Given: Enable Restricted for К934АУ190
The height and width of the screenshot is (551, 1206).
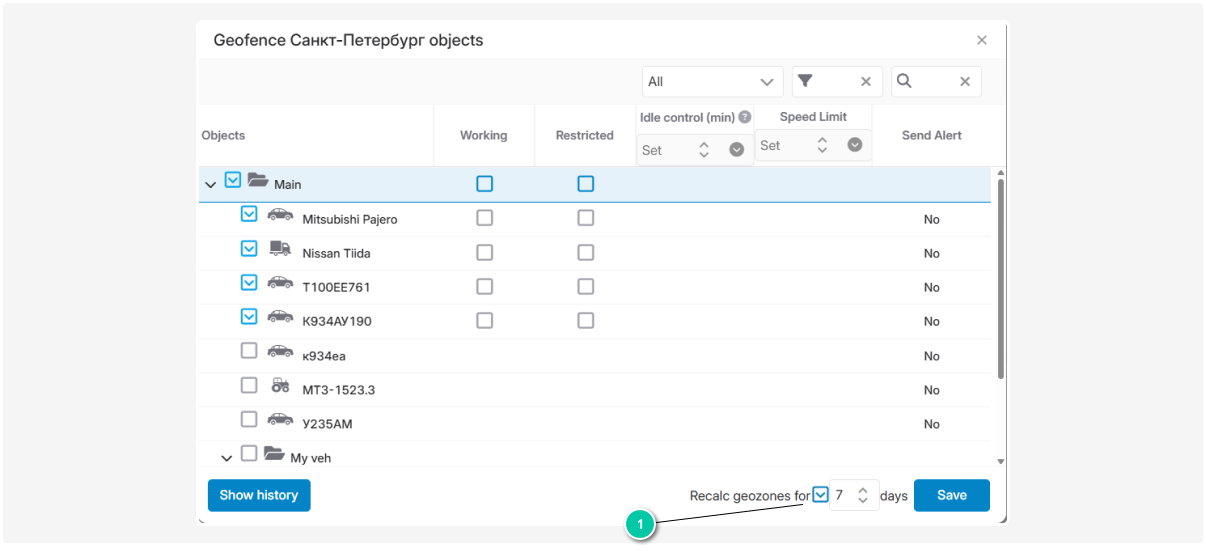Looking at the screenshot, I should point(586,321).
